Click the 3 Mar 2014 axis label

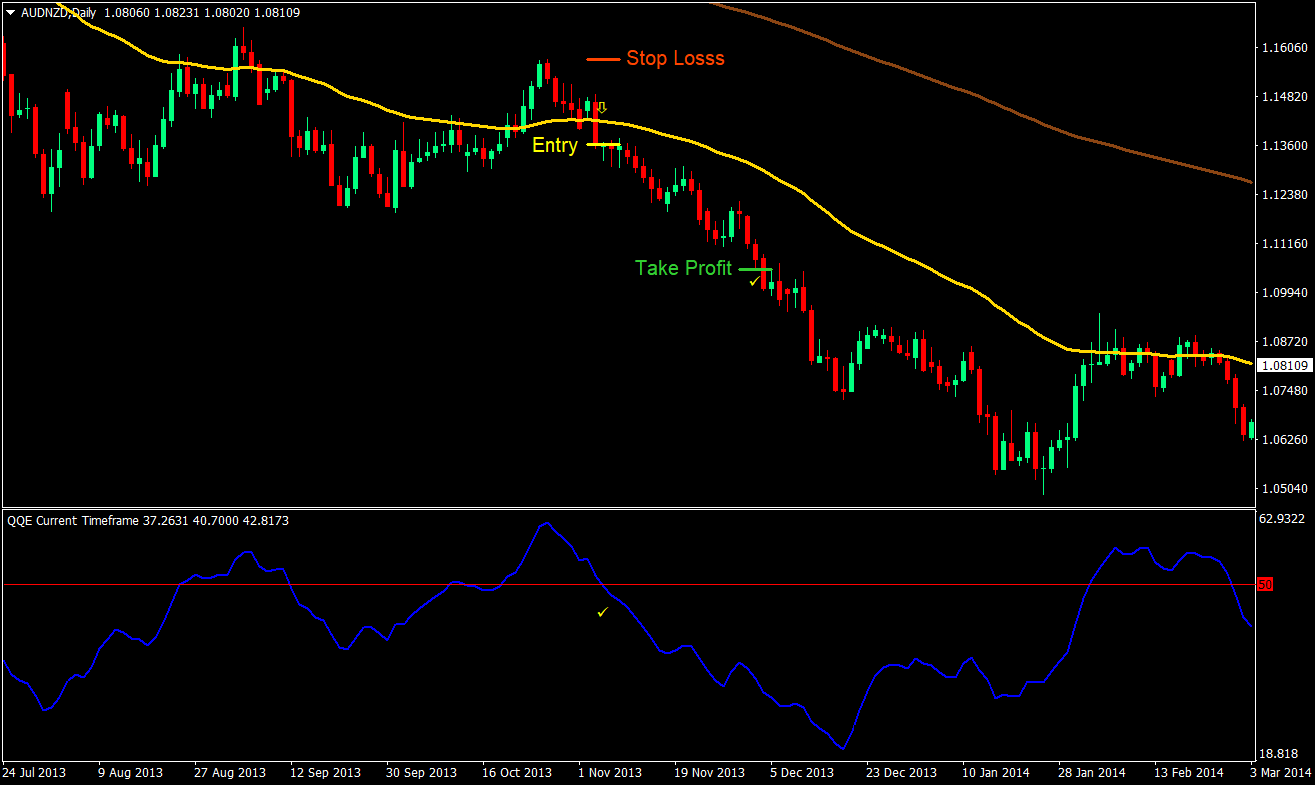(1281, 772)
